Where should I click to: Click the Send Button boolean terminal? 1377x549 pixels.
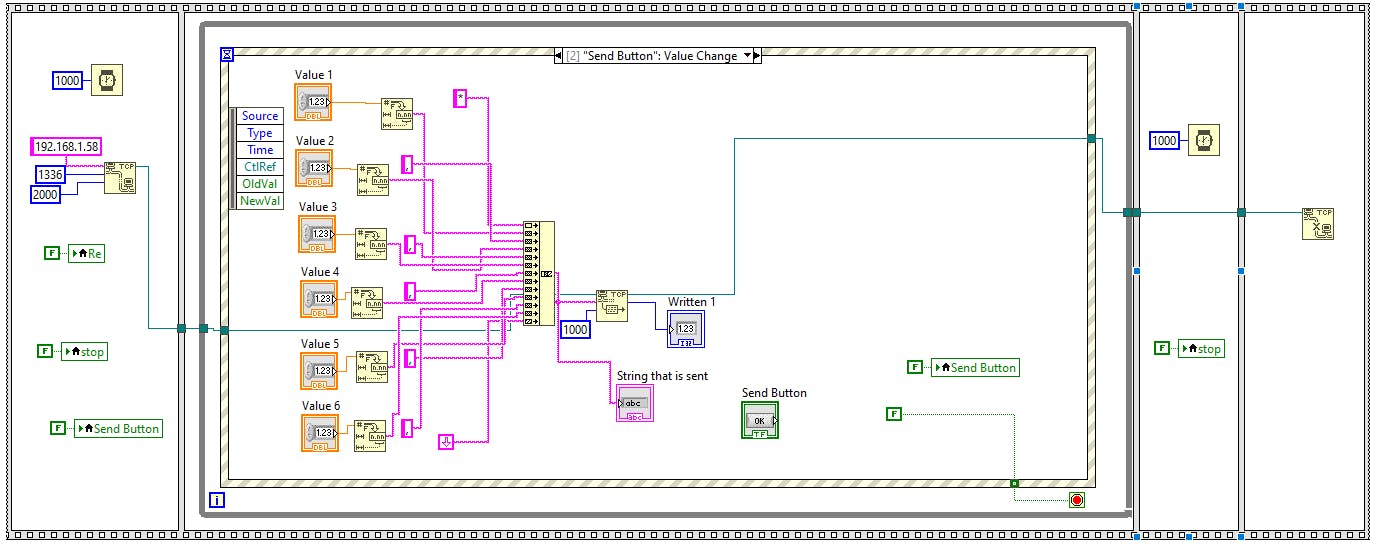(x=759, y=420)
